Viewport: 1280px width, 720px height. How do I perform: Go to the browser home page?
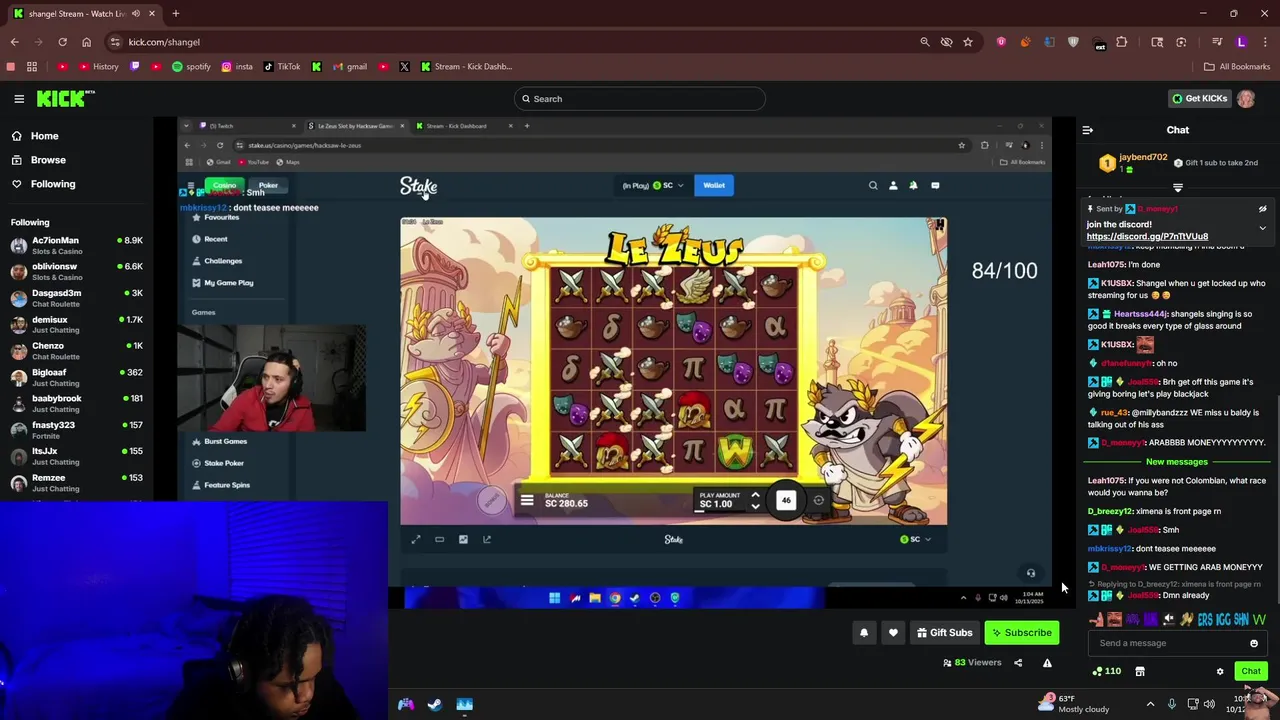tap(86, 42)
